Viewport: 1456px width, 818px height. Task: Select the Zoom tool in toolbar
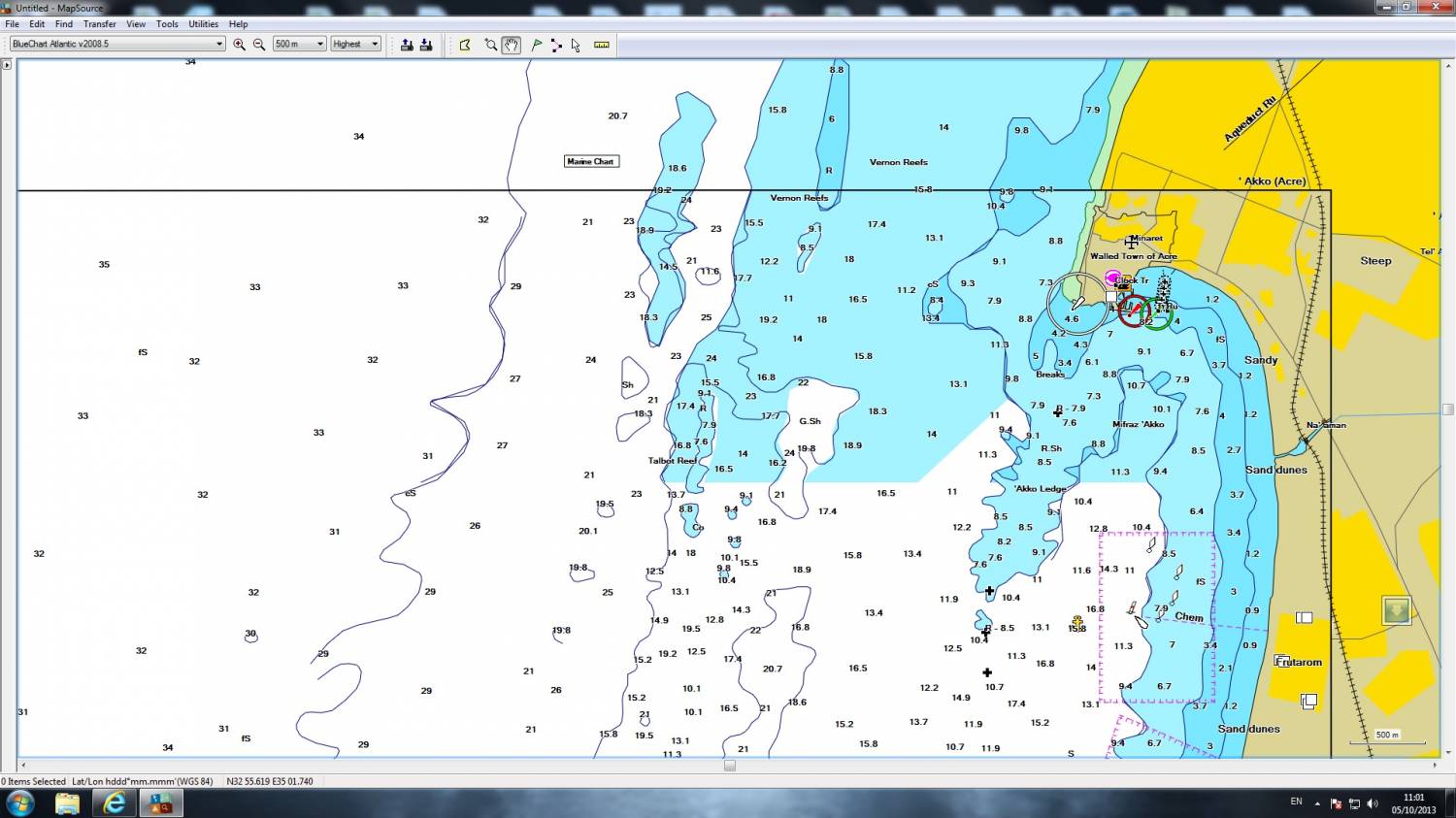[x=490, y=45]
